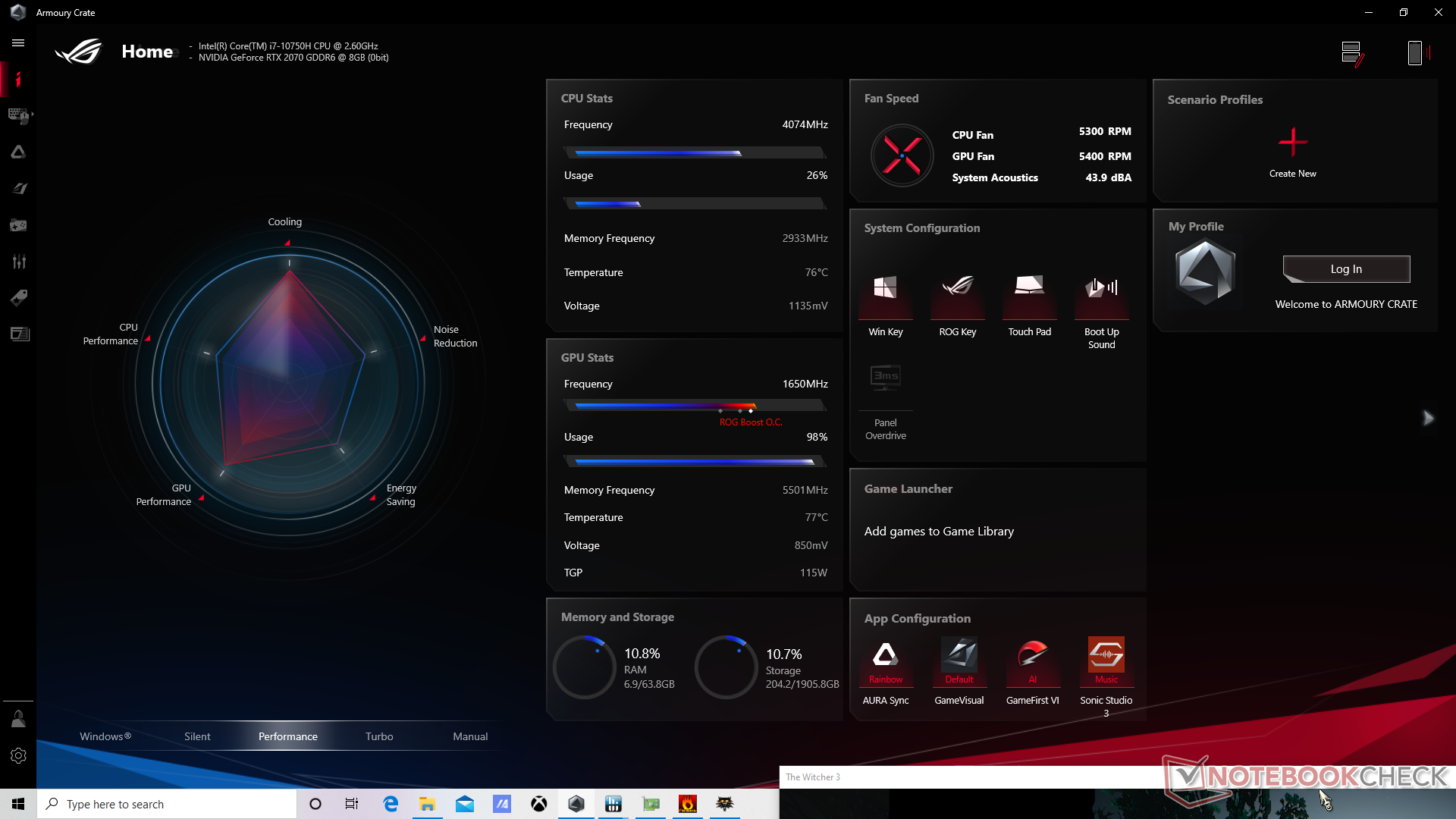The height and width of the screenshot is (819, 1456).
Task: Click the CPU Fan 5300 RPM reading
Action: coord(1105,131)
